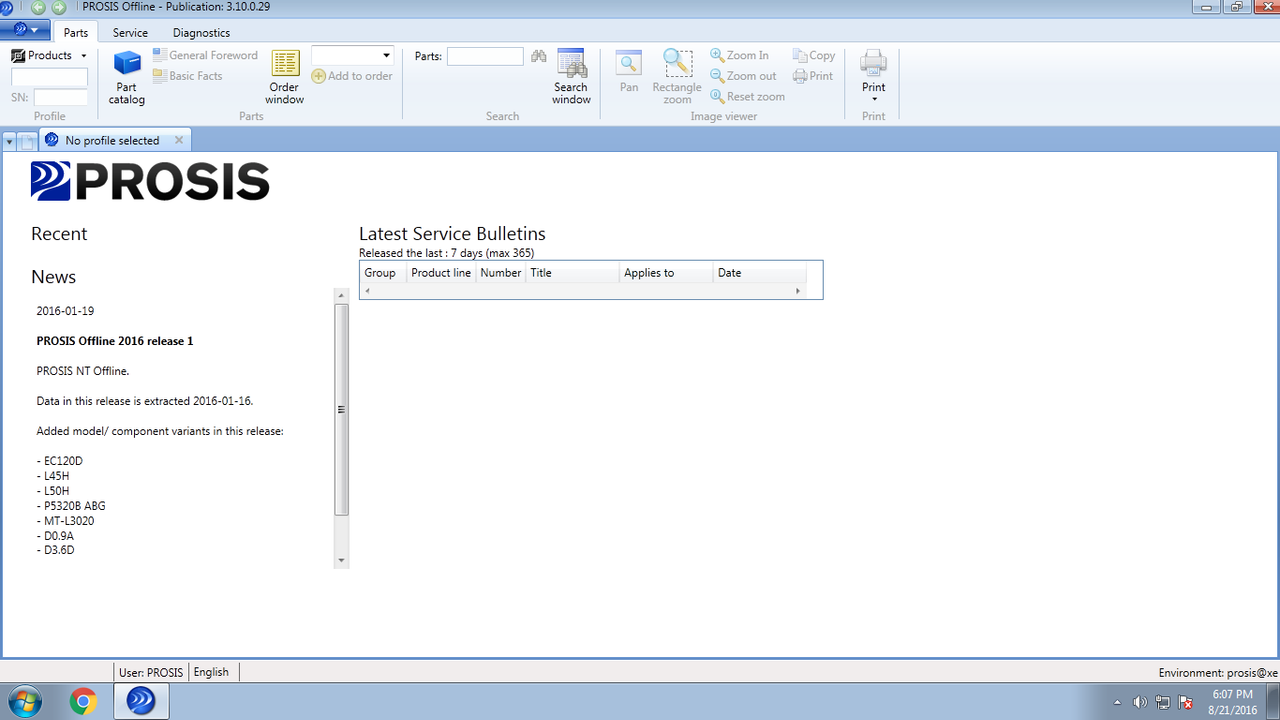Screen dimensions: 1280x720
Task: Click Zoom out in Image viewer
Action: click(x=743, y=76)
